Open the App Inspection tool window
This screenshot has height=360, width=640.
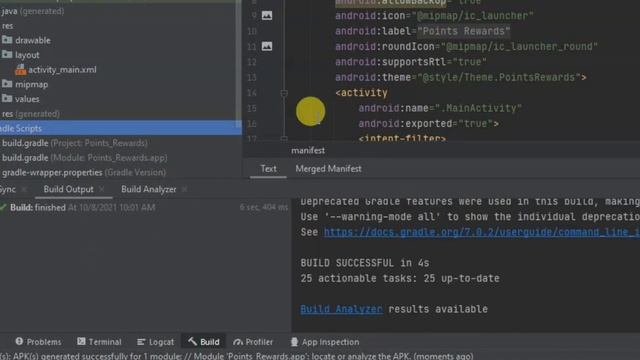pyautogui.click(x=324, y=342)
